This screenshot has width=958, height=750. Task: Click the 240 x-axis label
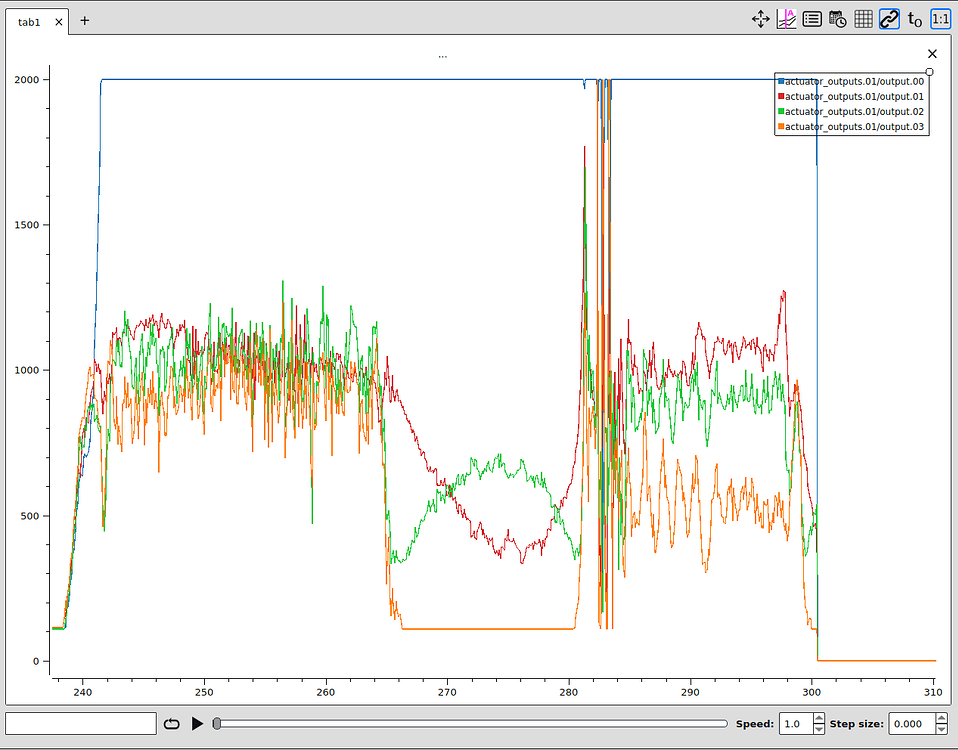(x=82, y=692)
